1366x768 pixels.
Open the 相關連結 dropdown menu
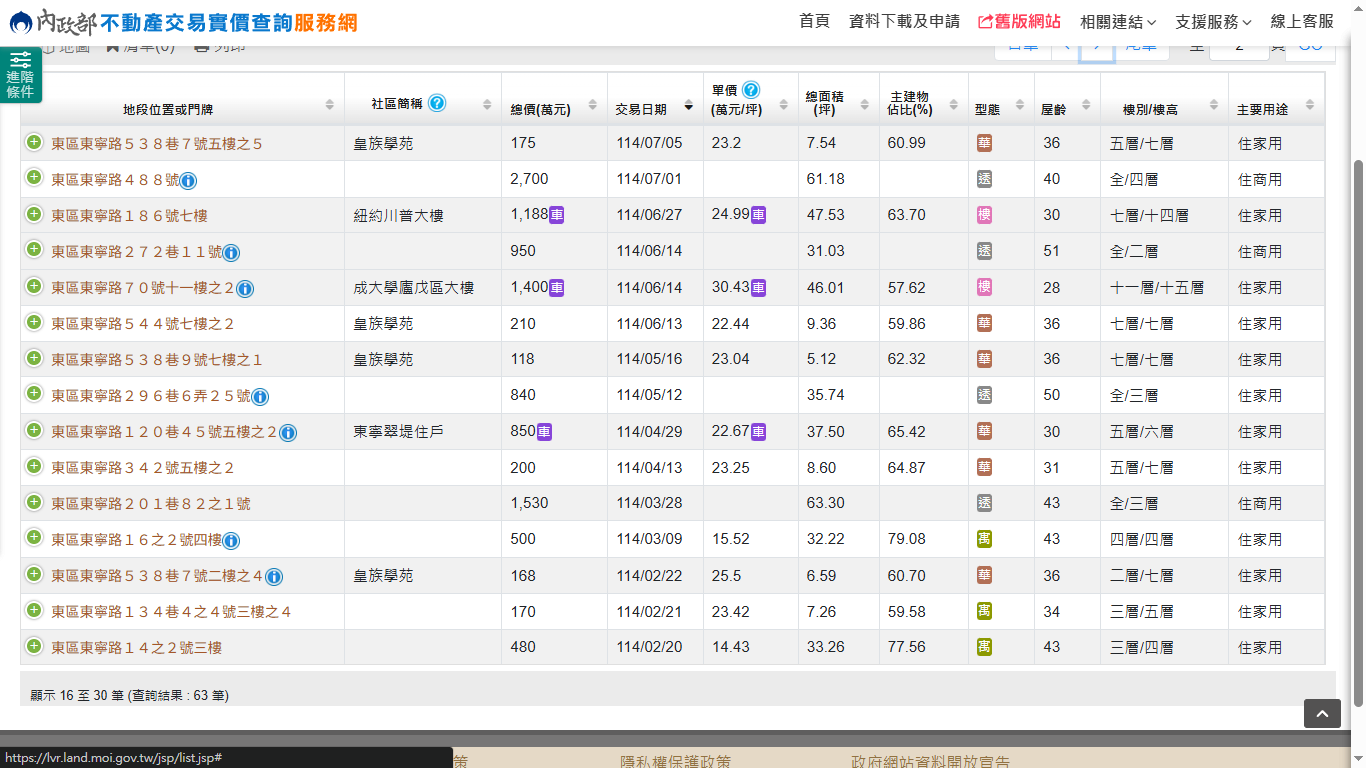coord(1117,22)
